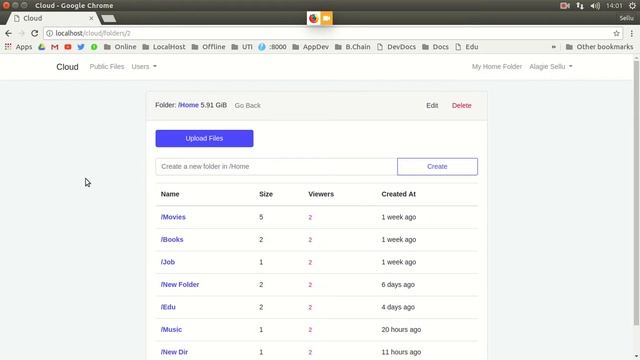Open the UTI bookmarks folder
The width and height of the screenshot is (640, 360).
242,47
